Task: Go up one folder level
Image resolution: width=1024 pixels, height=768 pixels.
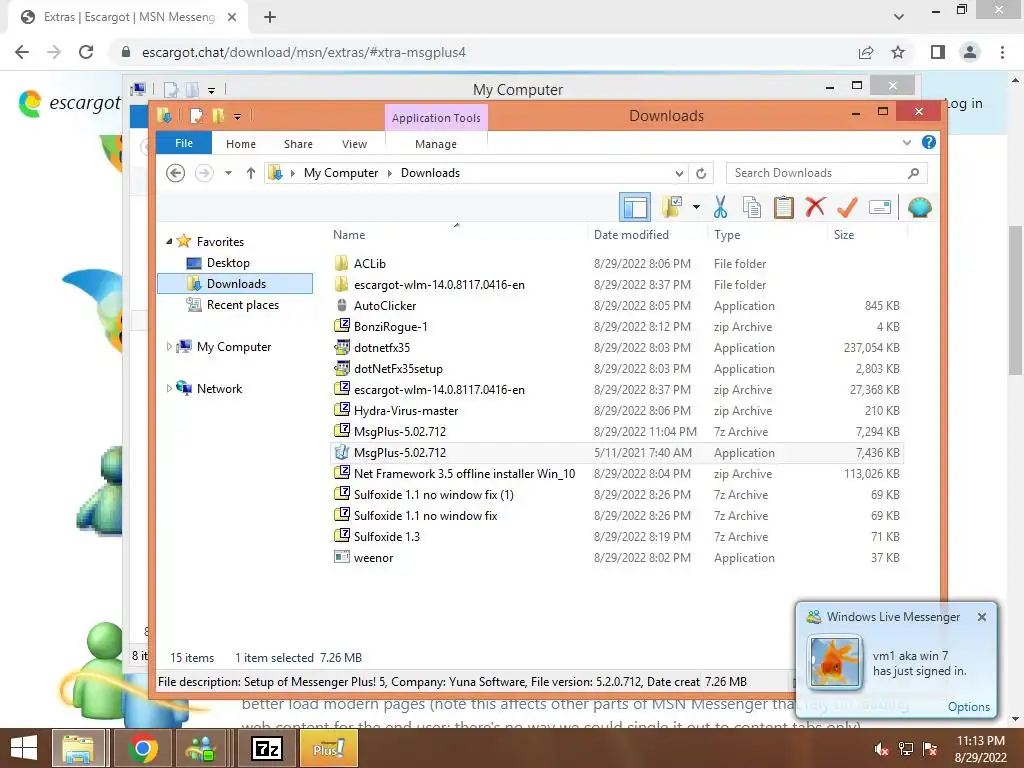Action: pyautogui.click(x=250, y=173)
